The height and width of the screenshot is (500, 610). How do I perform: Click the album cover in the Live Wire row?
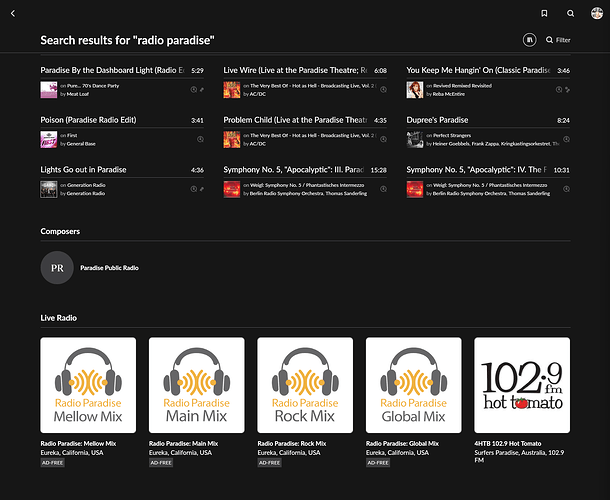pyautogui.click(x=231, y=90)
